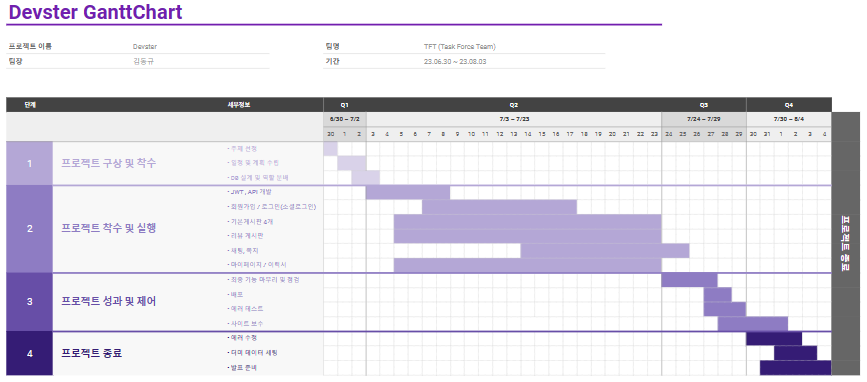Click day 15 in the date row
The image size is (867, 382).
542,134
